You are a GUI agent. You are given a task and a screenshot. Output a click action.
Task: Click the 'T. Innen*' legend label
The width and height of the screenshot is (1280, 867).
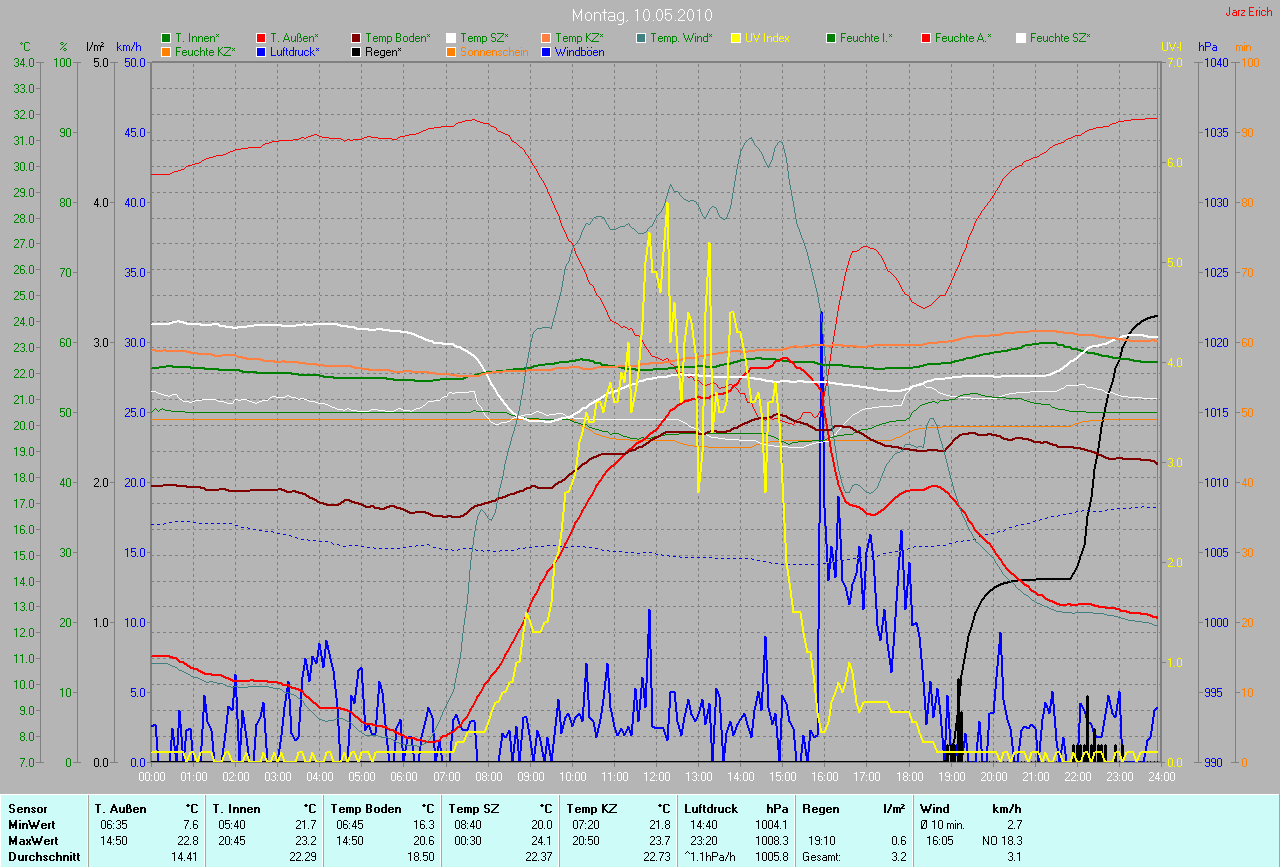coord(197,38)
